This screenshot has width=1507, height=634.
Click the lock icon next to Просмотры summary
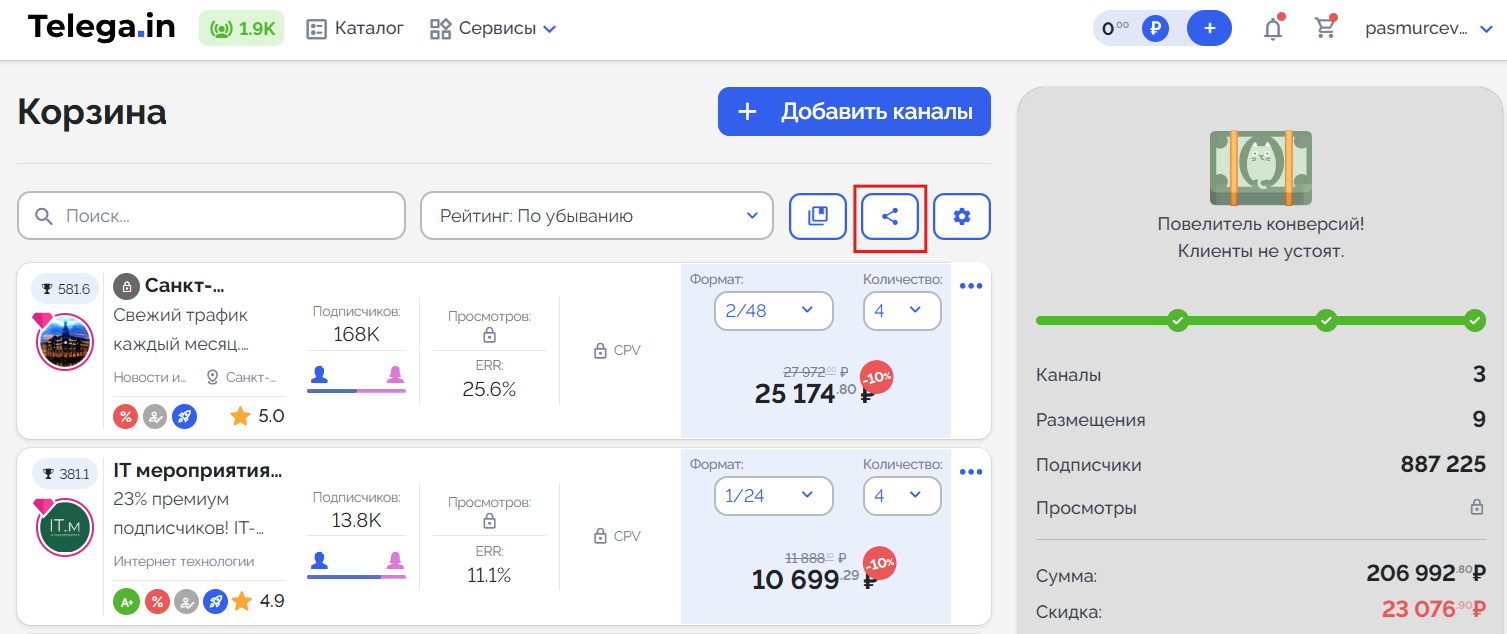[1476, 508]
